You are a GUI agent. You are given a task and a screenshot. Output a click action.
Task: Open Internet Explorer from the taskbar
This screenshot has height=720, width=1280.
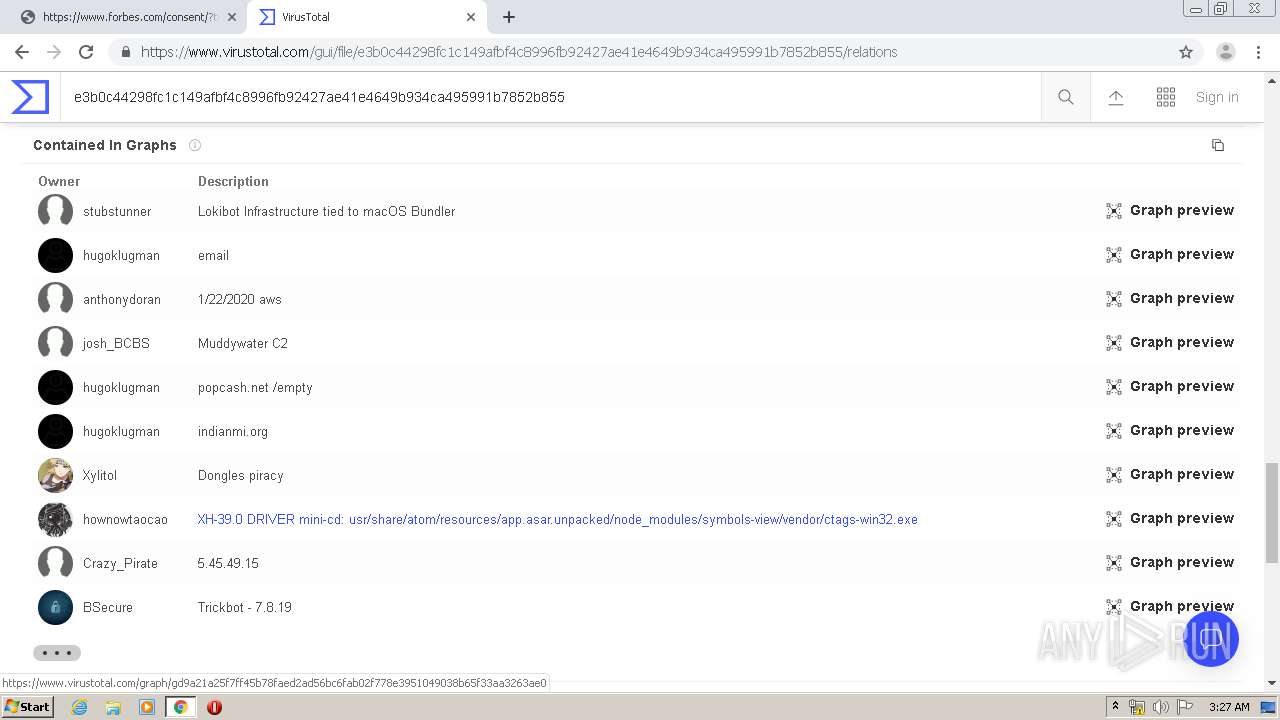coord(80,707)
